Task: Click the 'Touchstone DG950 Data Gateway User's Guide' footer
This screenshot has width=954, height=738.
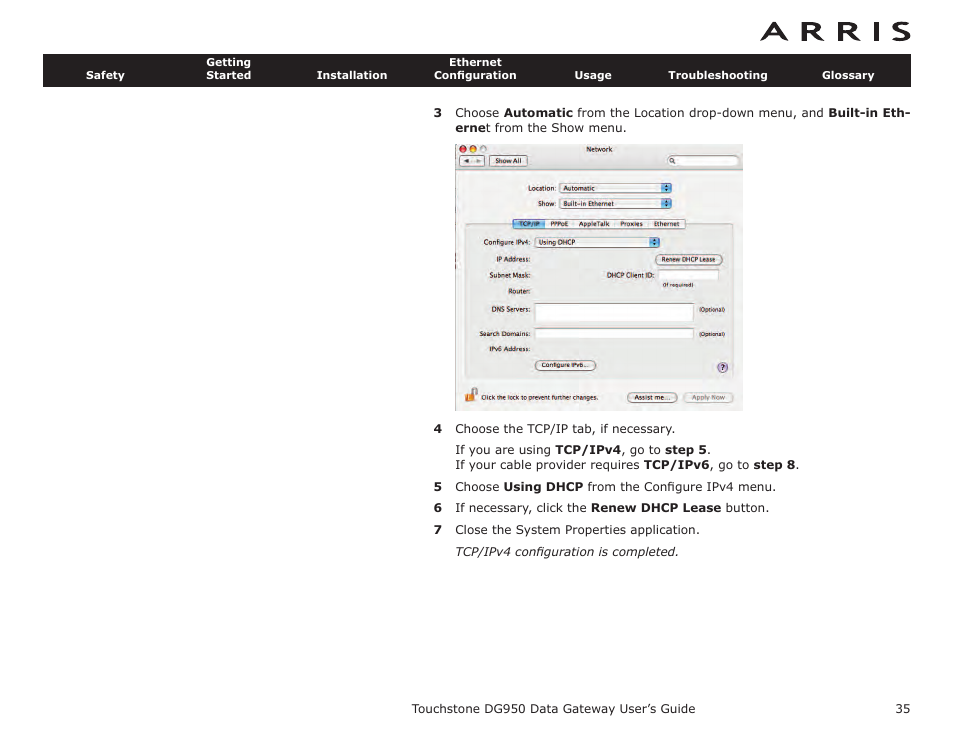Action: (x=553, y=709)
